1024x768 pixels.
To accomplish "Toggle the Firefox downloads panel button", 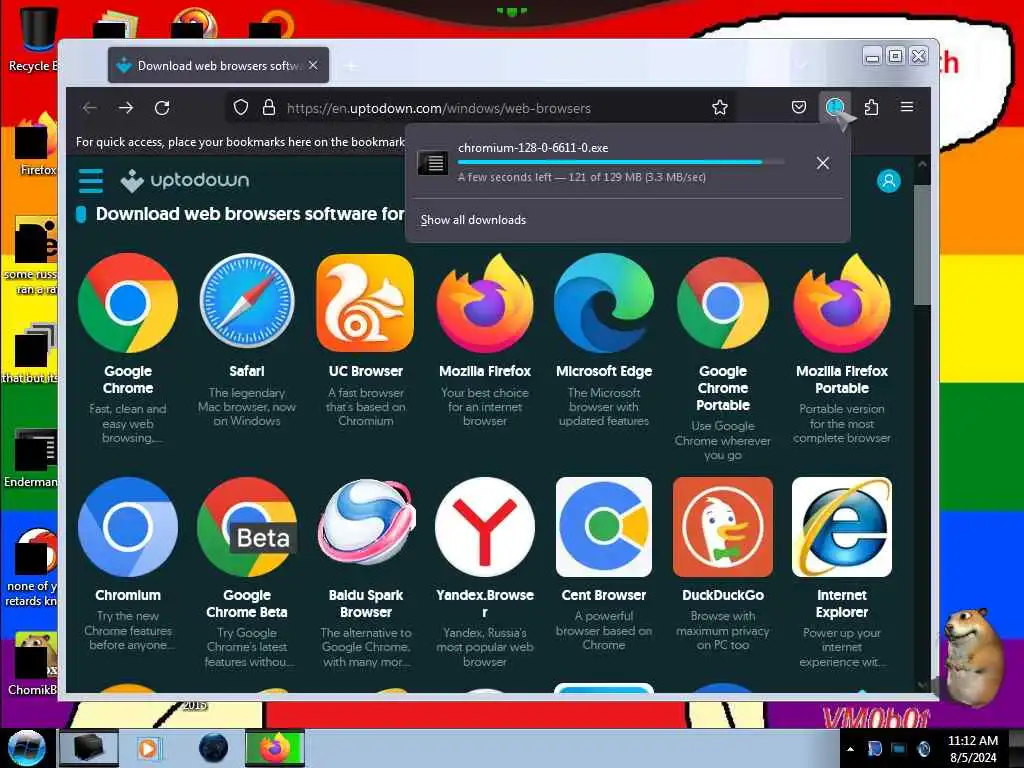I will point(835,107).
